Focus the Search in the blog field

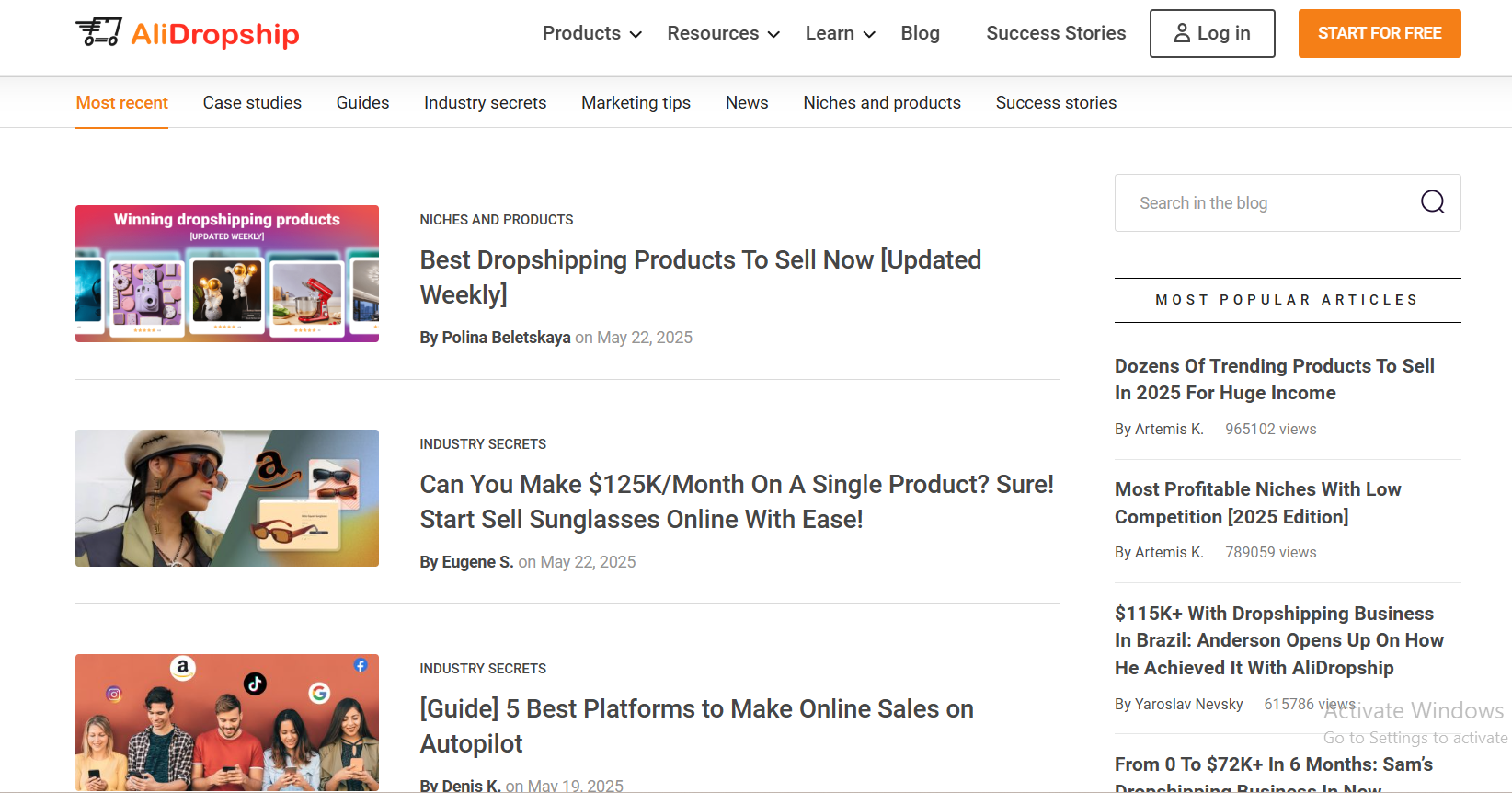tap(1288, 202)
